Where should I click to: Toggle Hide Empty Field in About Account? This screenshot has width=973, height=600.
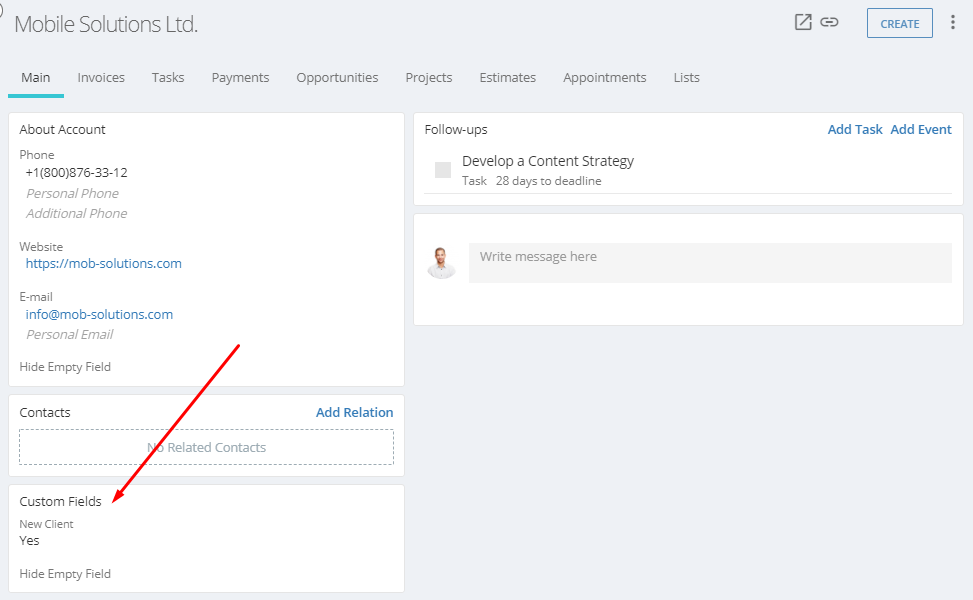pos(65,367)
